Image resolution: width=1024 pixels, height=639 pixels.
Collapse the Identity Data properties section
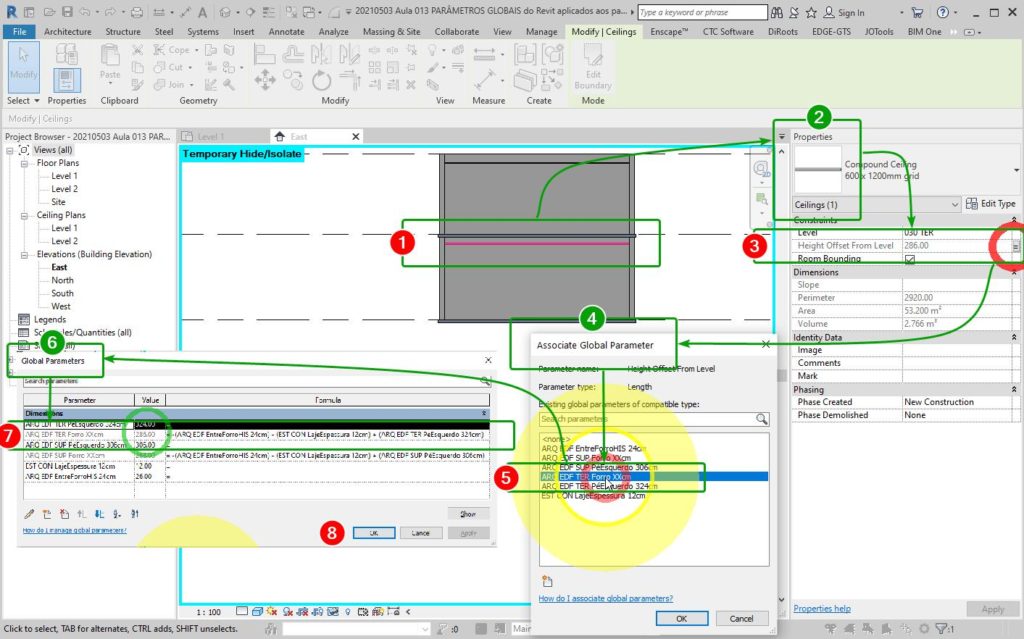(x=1015, y=338)
